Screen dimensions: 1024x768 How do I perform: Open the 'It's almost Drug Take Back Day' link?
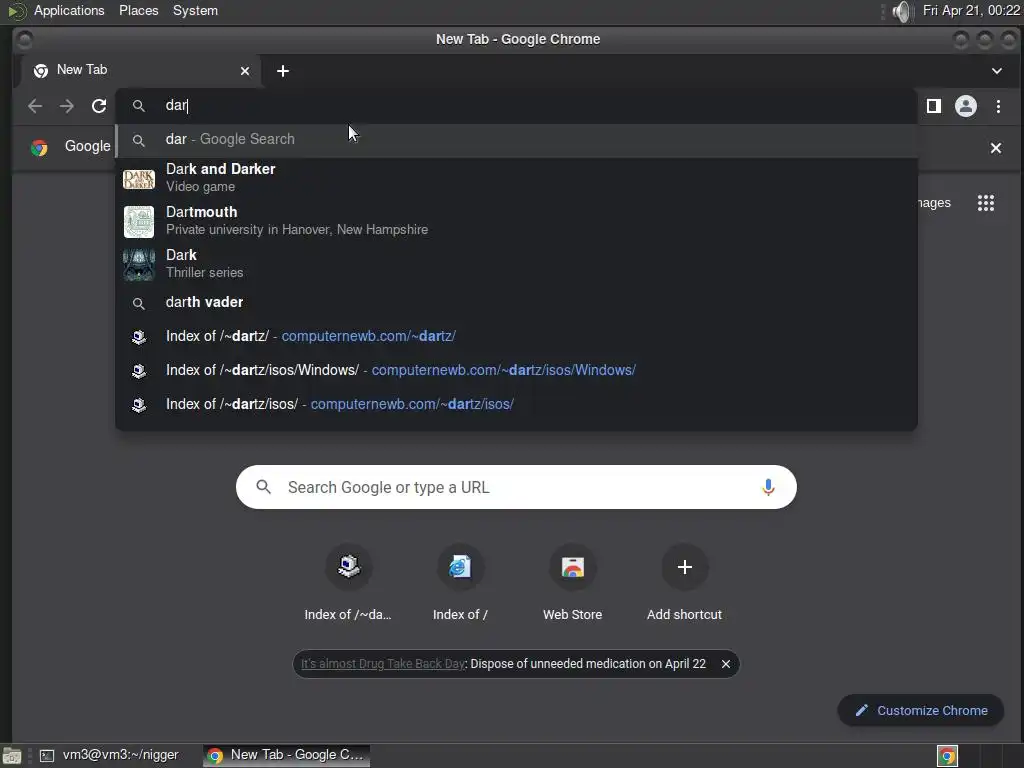[383, 664]
